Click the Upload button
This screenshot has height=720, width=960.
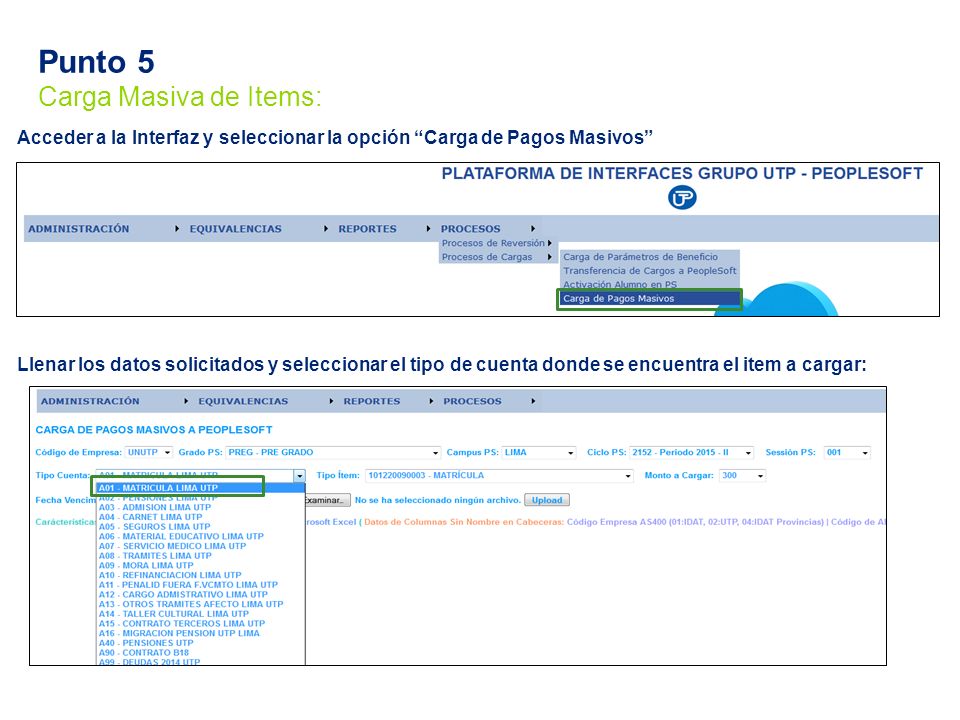point(547,500)
